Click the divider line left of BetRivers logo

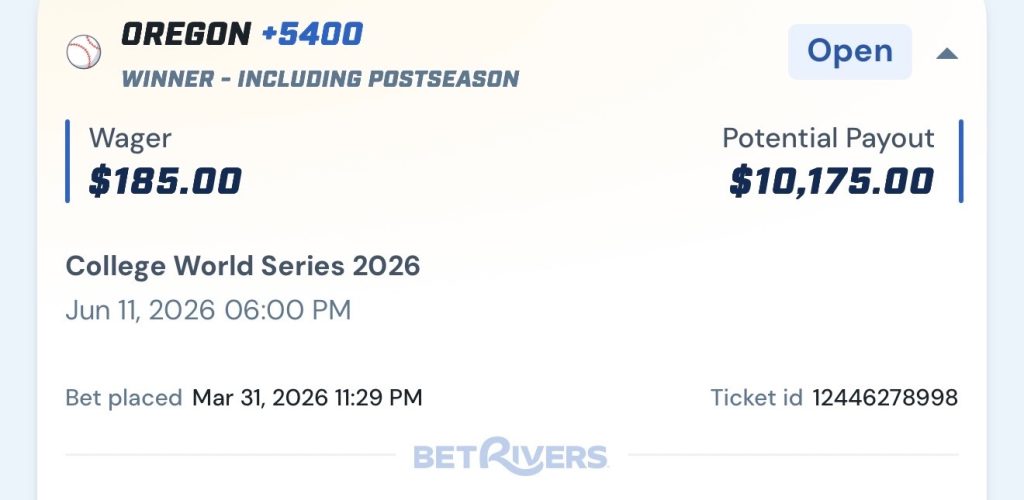(x=230, y=455)
